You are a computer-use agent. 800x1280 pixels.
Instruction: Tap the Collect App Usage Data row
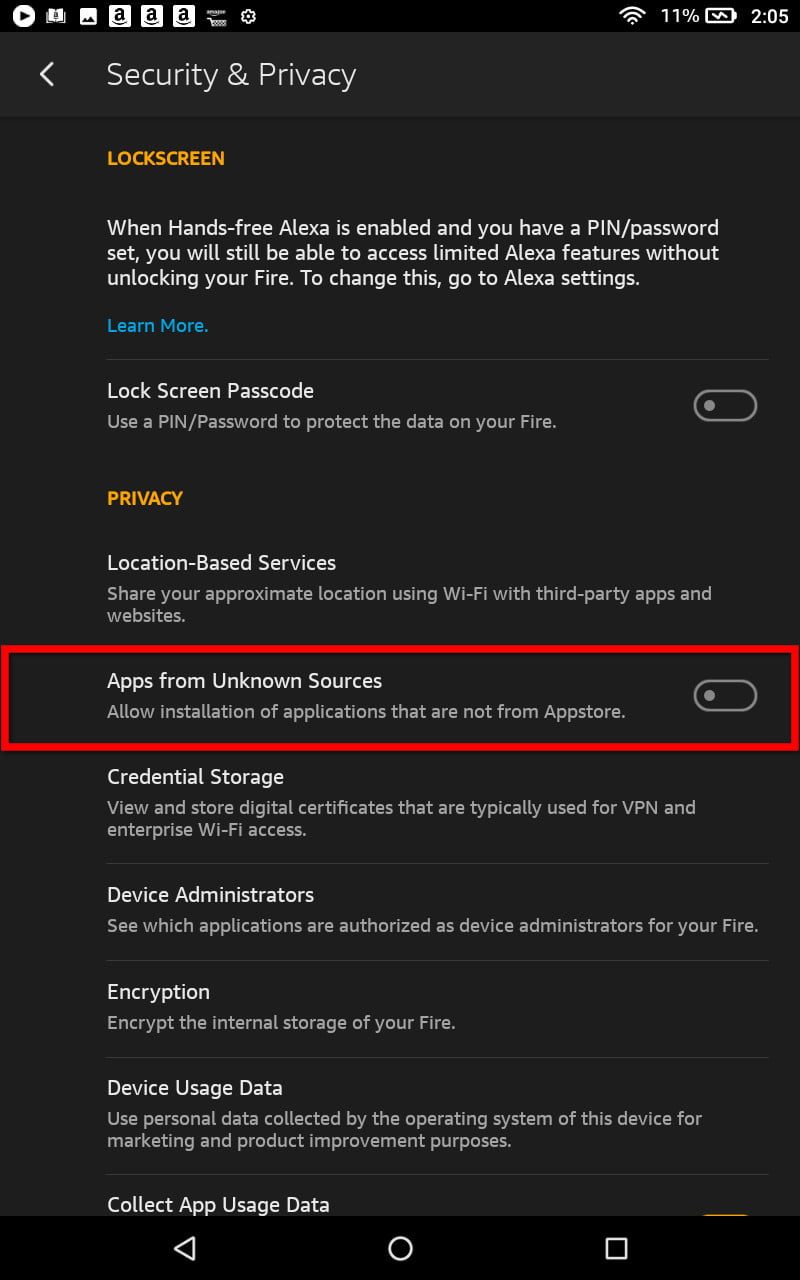(x=400, y=1204)
